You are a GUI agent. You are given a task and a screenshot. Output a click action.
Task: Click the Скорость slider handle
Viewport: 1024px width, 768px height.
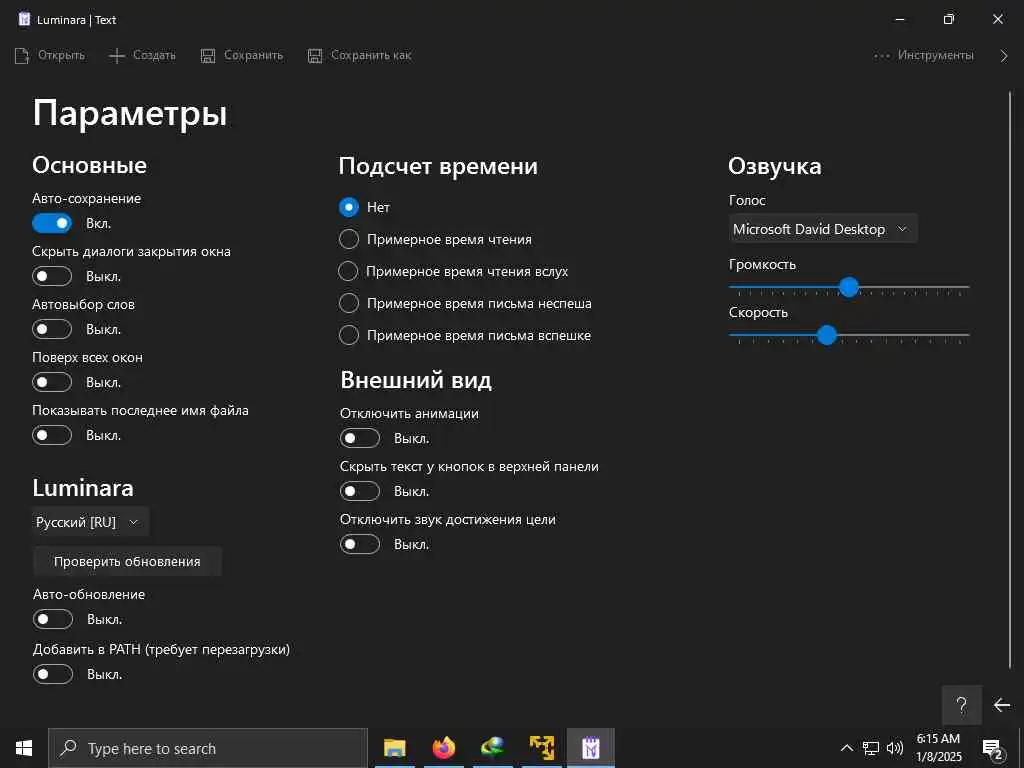(827, 335)
